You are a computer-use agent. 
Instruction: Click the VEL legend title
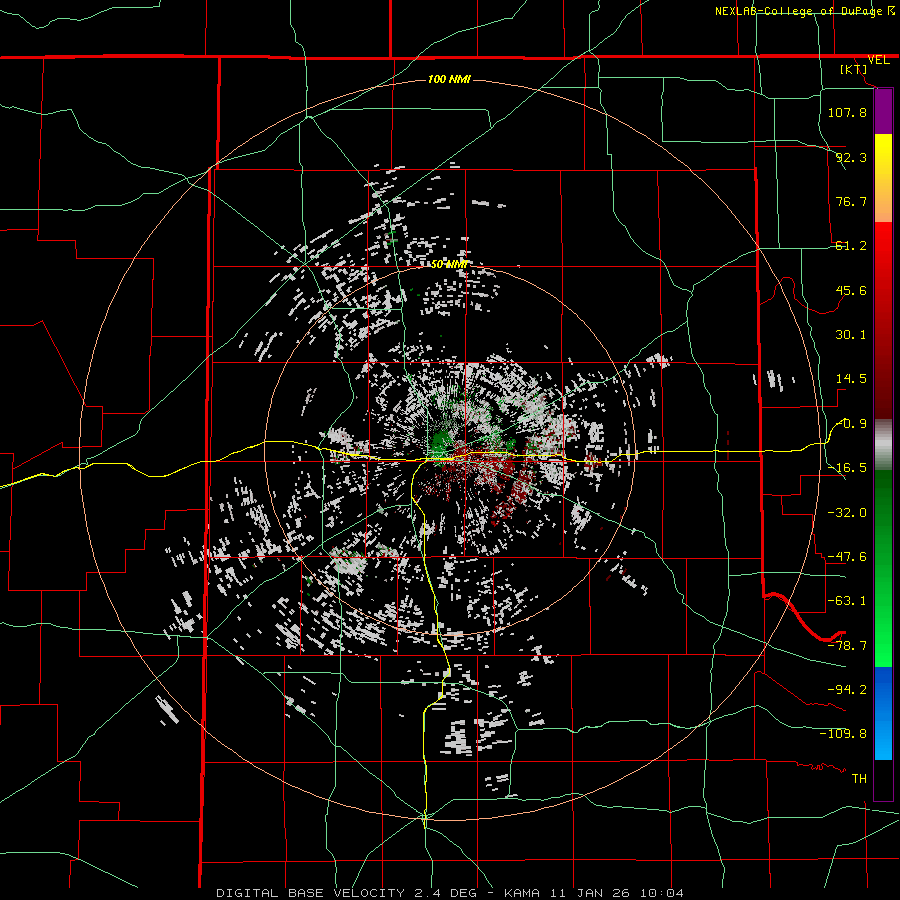click(878, 60)
